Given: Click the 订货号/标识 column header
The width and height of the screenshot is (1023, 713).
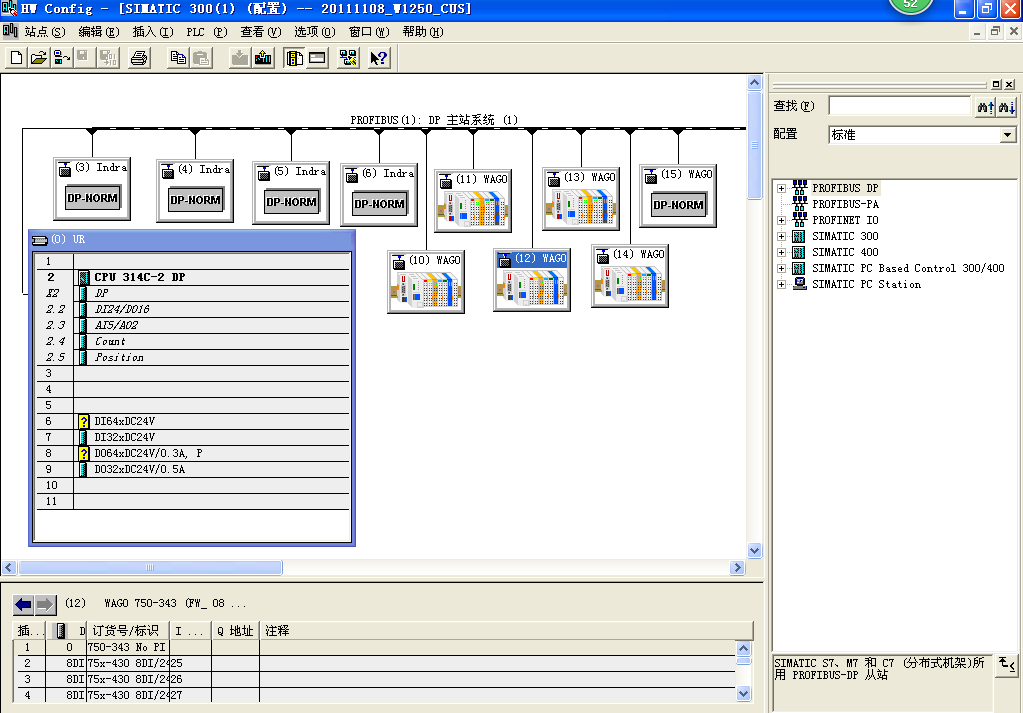Looking at the screenshot, I should [128, 631].
